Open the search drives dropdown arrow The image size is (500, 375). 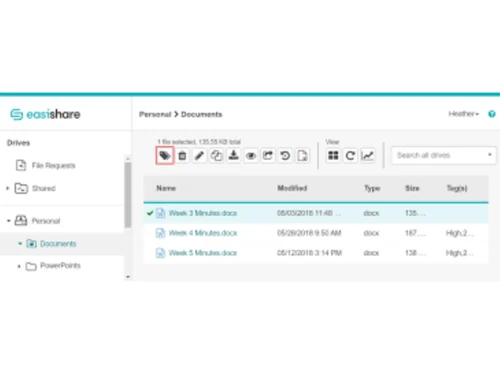(x=490, y=155)
